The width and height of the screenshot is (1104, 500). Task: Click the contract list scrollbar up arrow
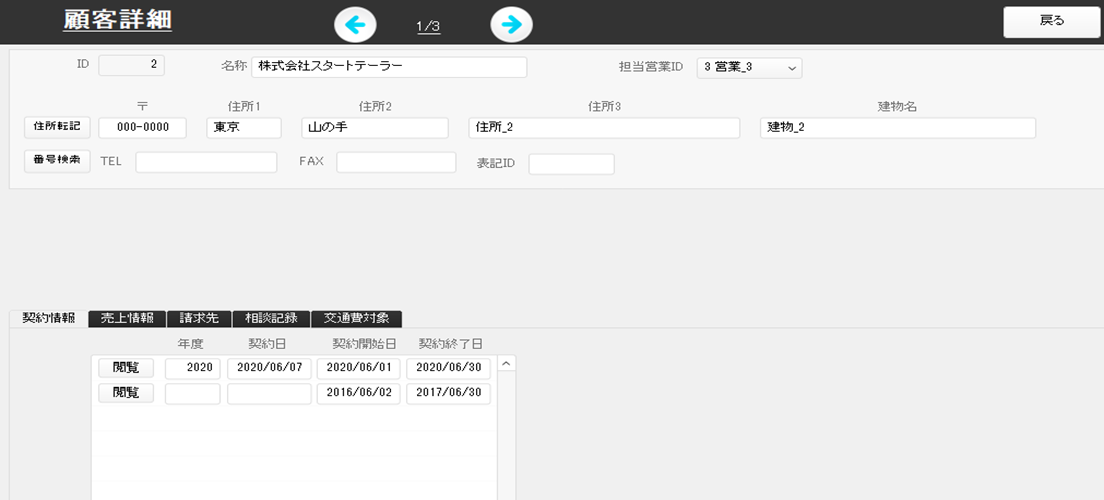point(506,364)
